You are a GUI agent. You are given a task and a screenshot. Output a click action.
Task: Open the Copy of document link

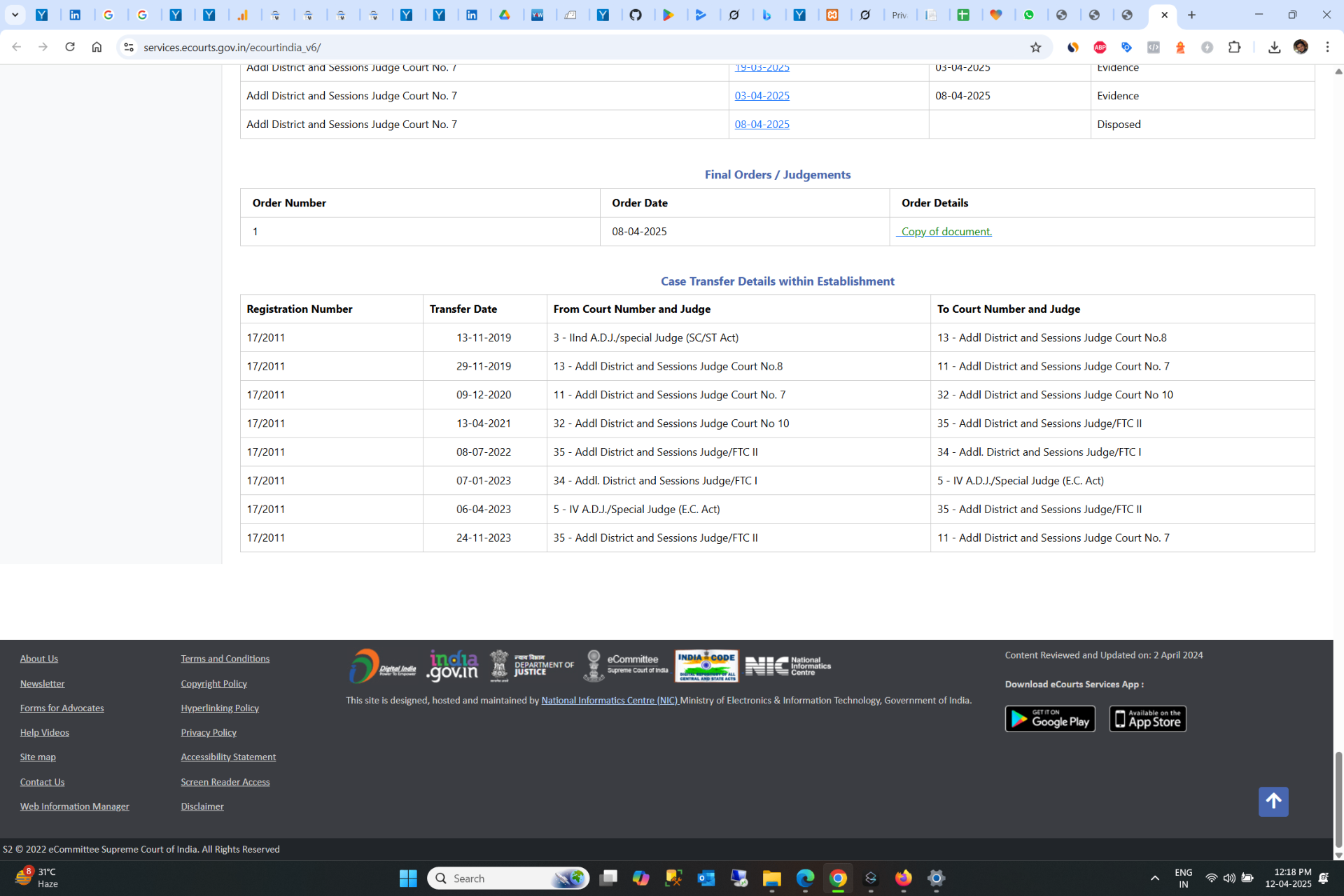[946, 232]
